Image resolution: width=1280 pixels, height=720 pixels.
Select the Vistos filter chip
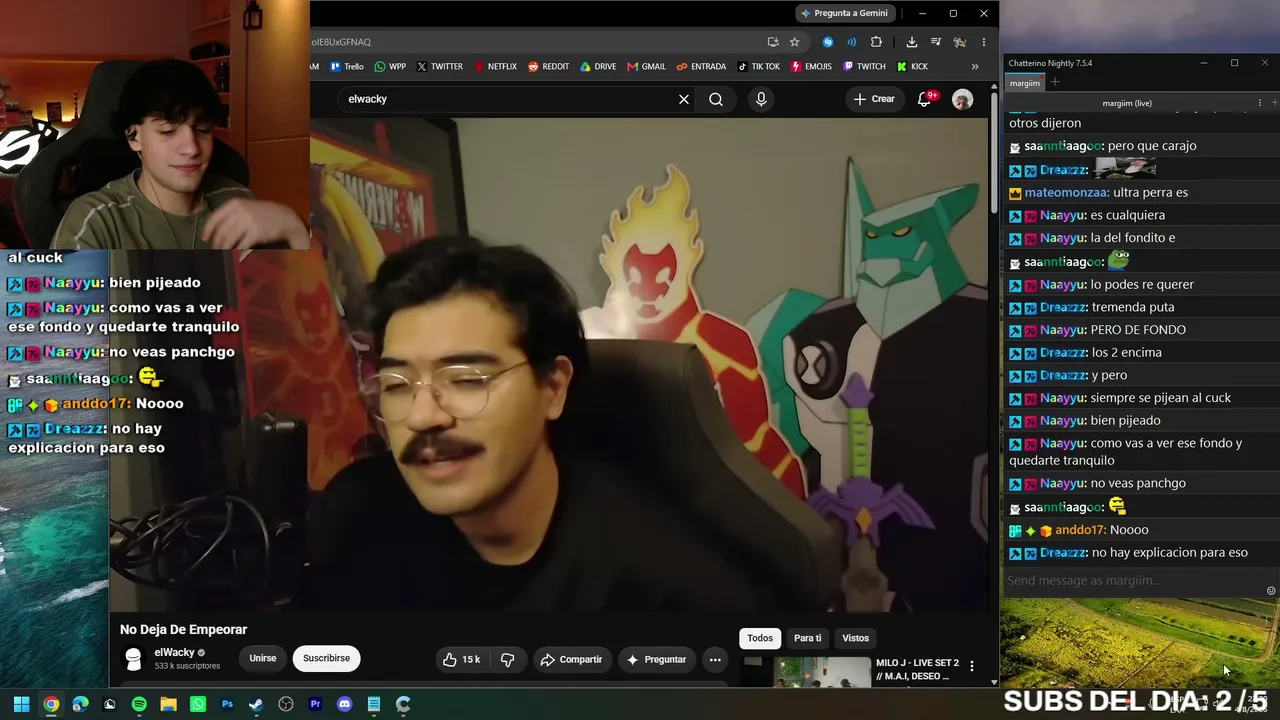point(855,638)
